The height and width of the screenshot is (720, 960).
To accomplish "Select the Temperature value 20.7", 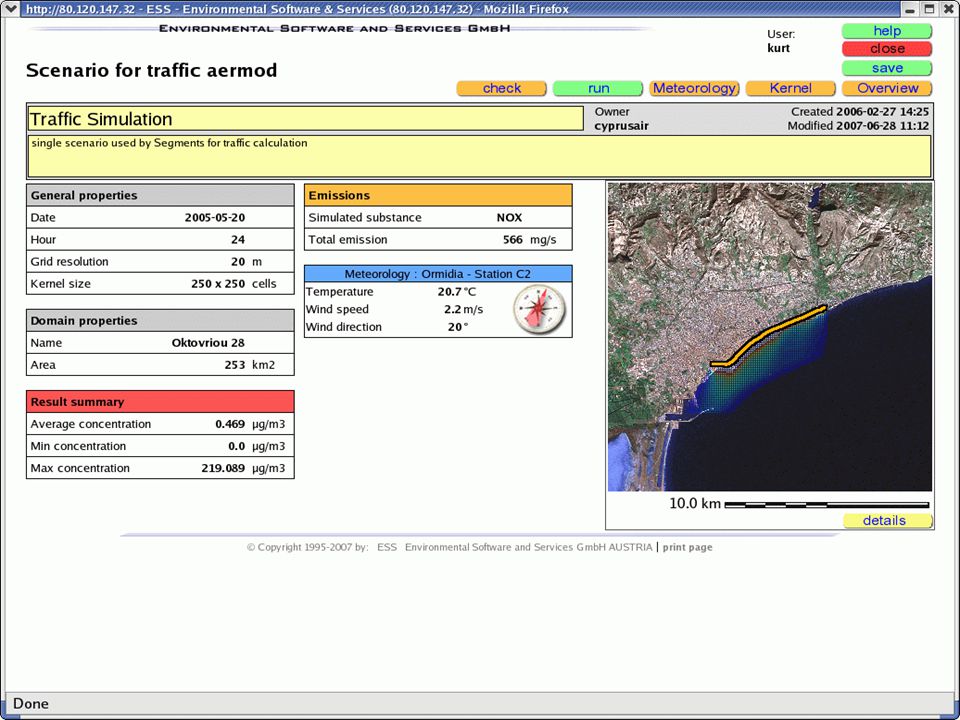I will click(449, 291).
